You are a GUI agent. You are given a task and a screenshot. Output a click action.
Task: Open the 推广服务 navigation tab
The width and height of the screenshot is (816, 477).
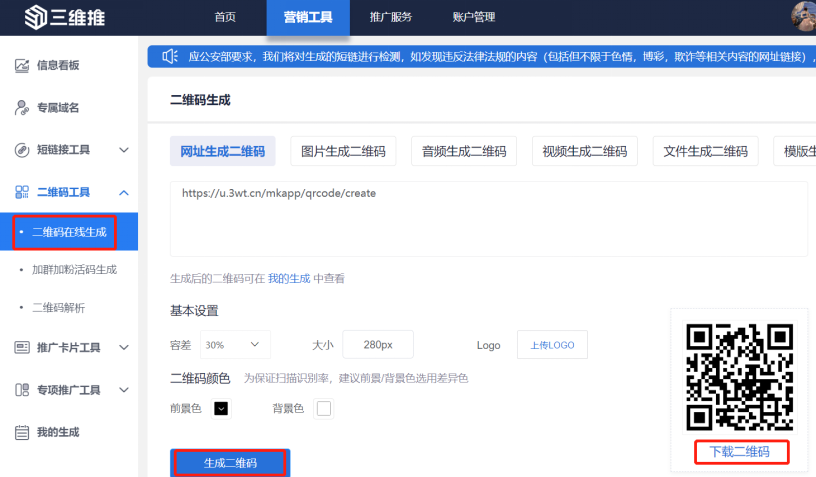391,17
